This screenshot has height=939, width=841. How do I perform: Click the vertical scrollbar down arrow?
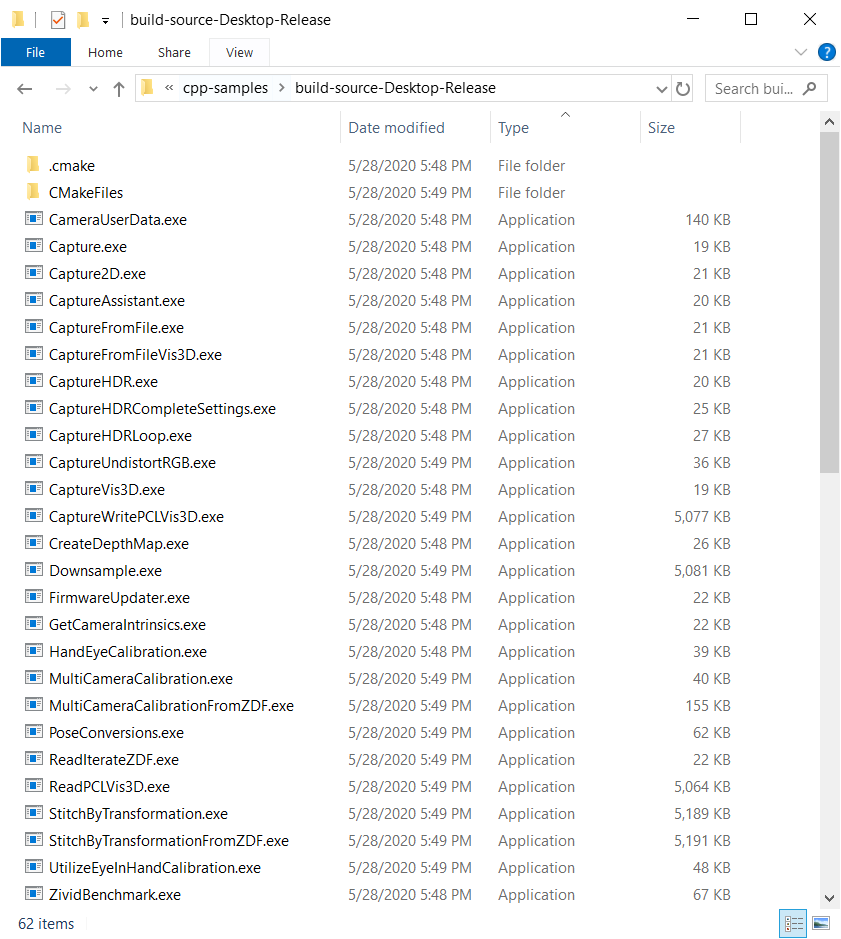[829, 898]
